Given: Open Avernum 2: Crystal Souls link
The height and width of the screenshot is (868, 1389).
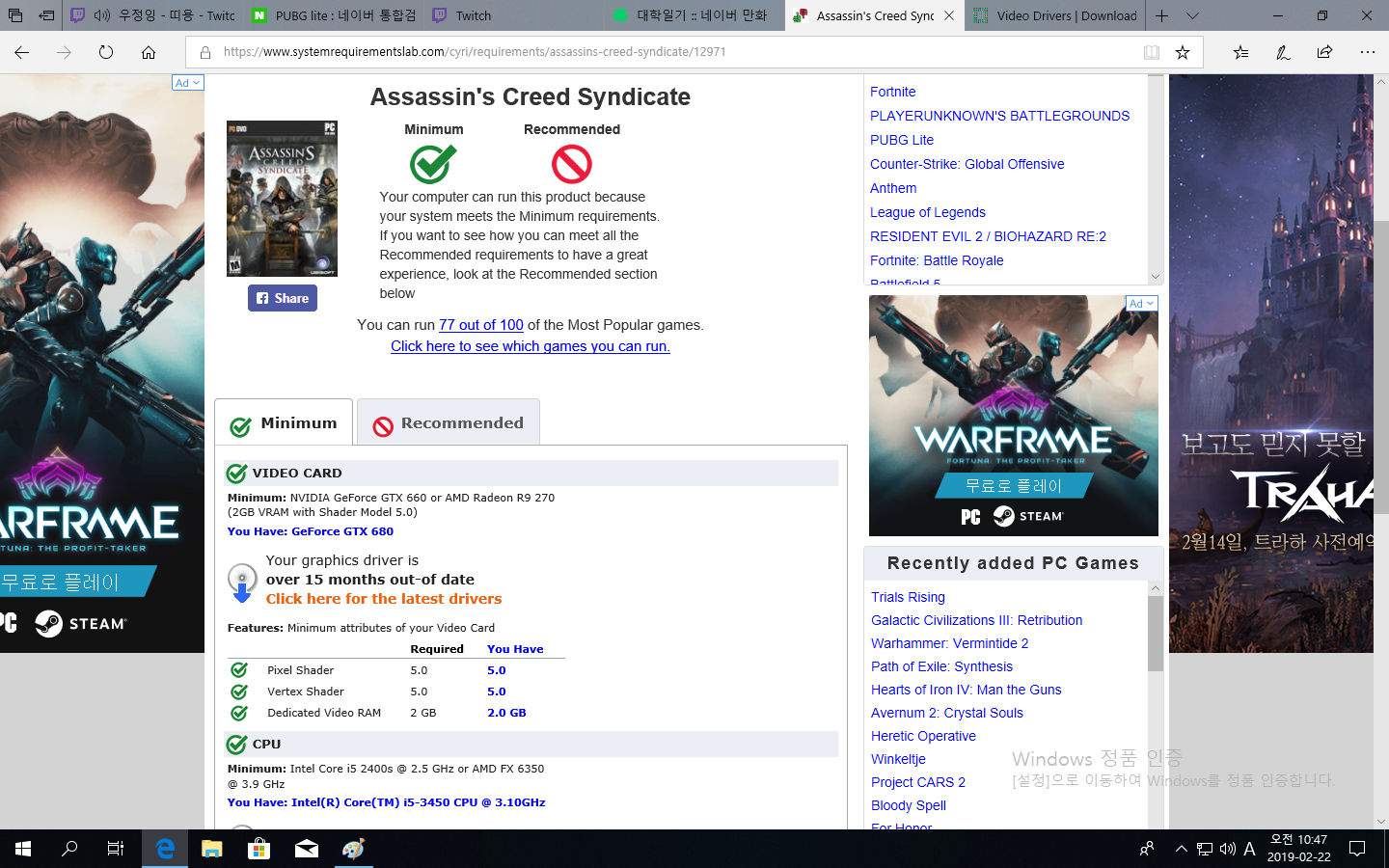Looking at the screenshot, I should click(x=947, y=713).
